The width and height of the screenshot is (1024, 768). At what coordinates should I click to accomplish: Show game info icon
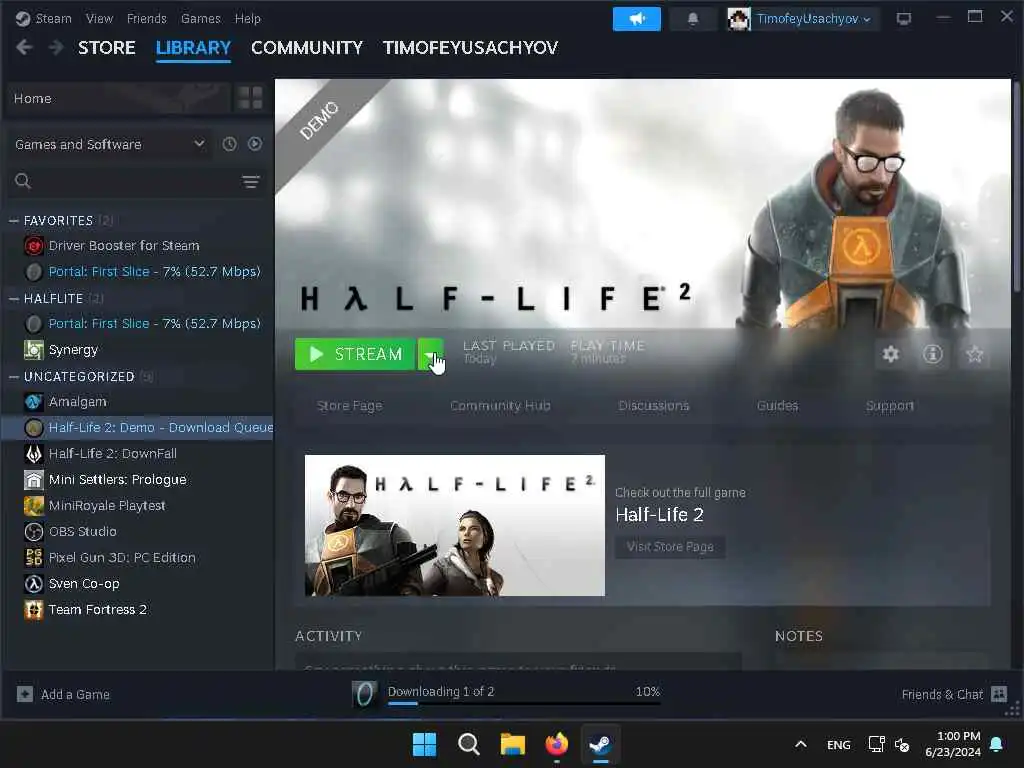pyautogui.click(x=933, y=354)
